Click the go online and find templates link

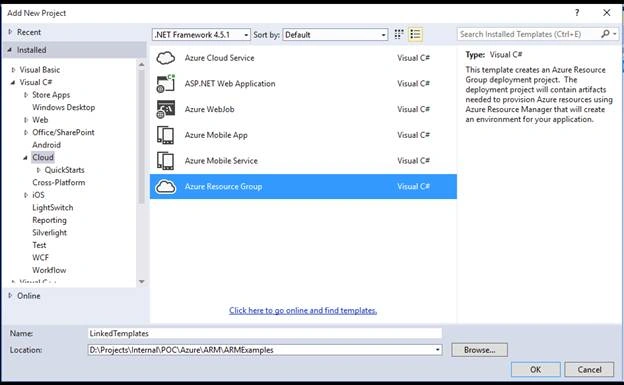click(x=303, y=311)
